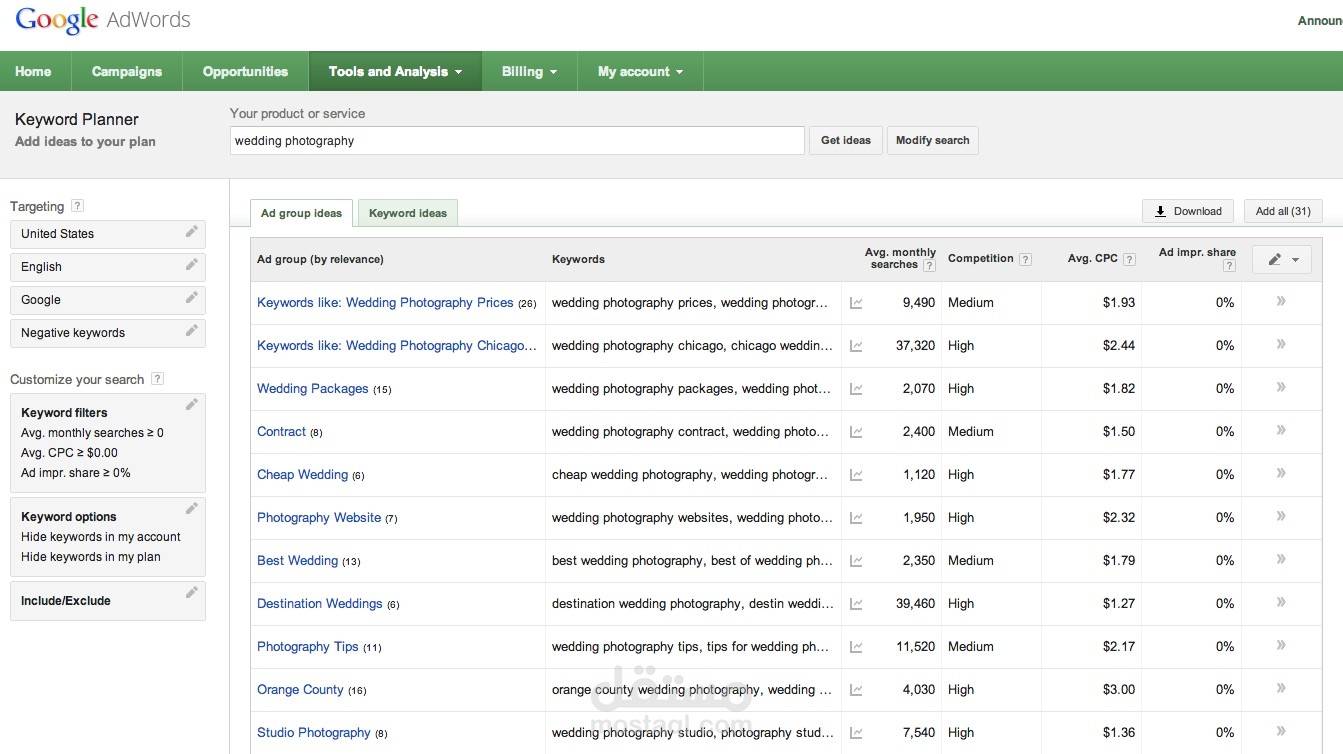Open the help tooltip beside Targeting
The width and height of the screenshot is (1343, 754).
click(x=77, y=206)
